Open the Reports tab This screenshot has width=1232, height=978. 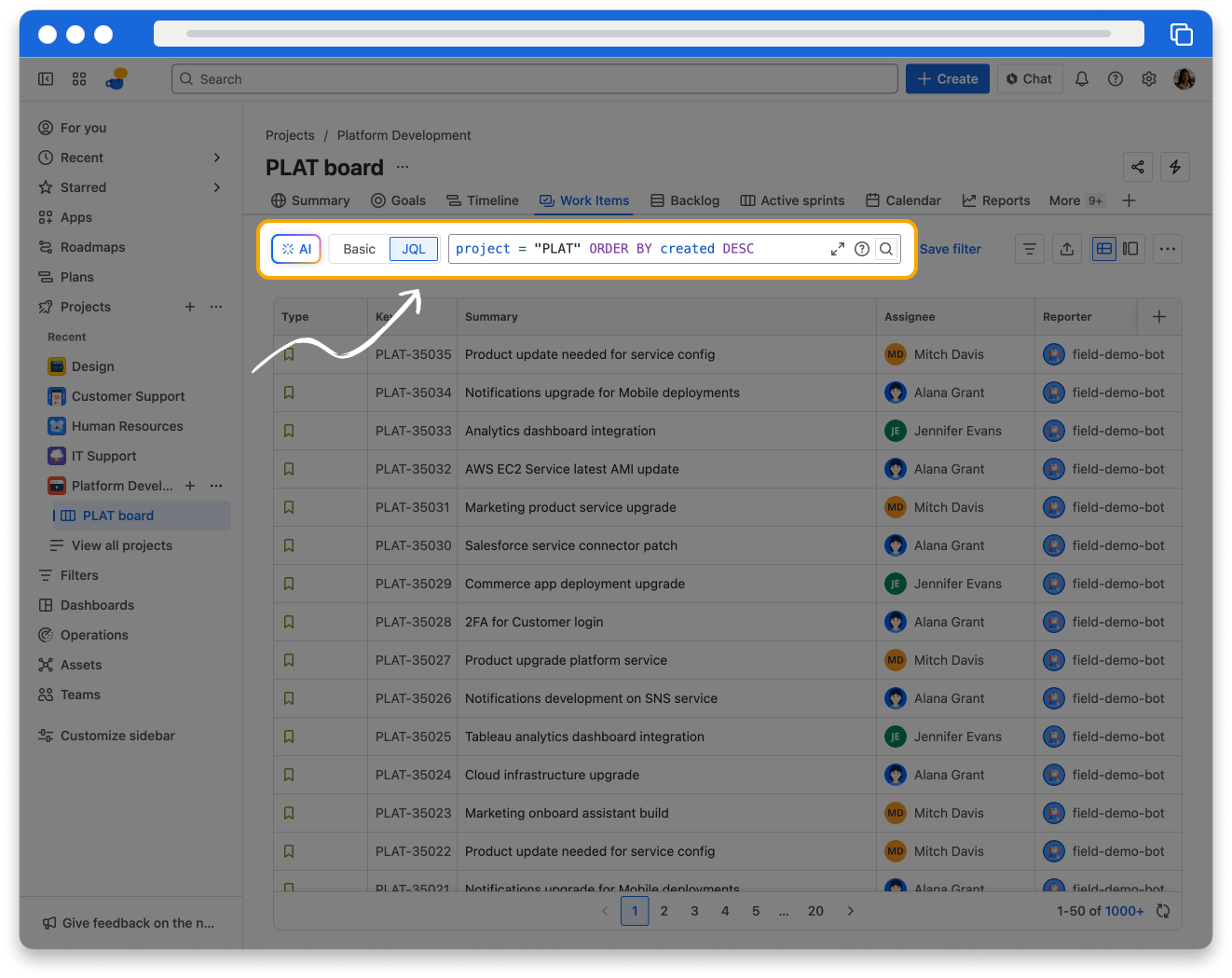tap(996, 200)
